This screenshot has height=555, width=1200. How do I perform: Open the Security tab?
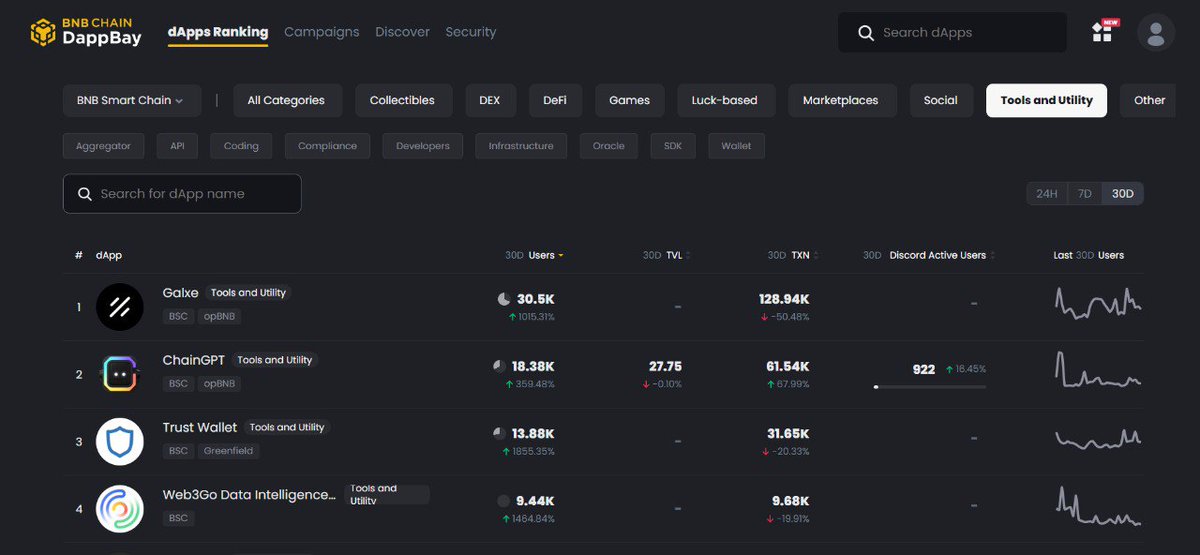click(471, 32)
